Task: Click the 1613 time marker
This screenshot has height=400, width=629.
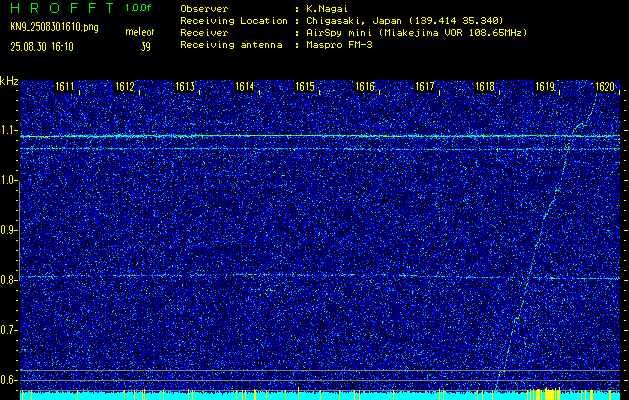Action: [185, 87]
